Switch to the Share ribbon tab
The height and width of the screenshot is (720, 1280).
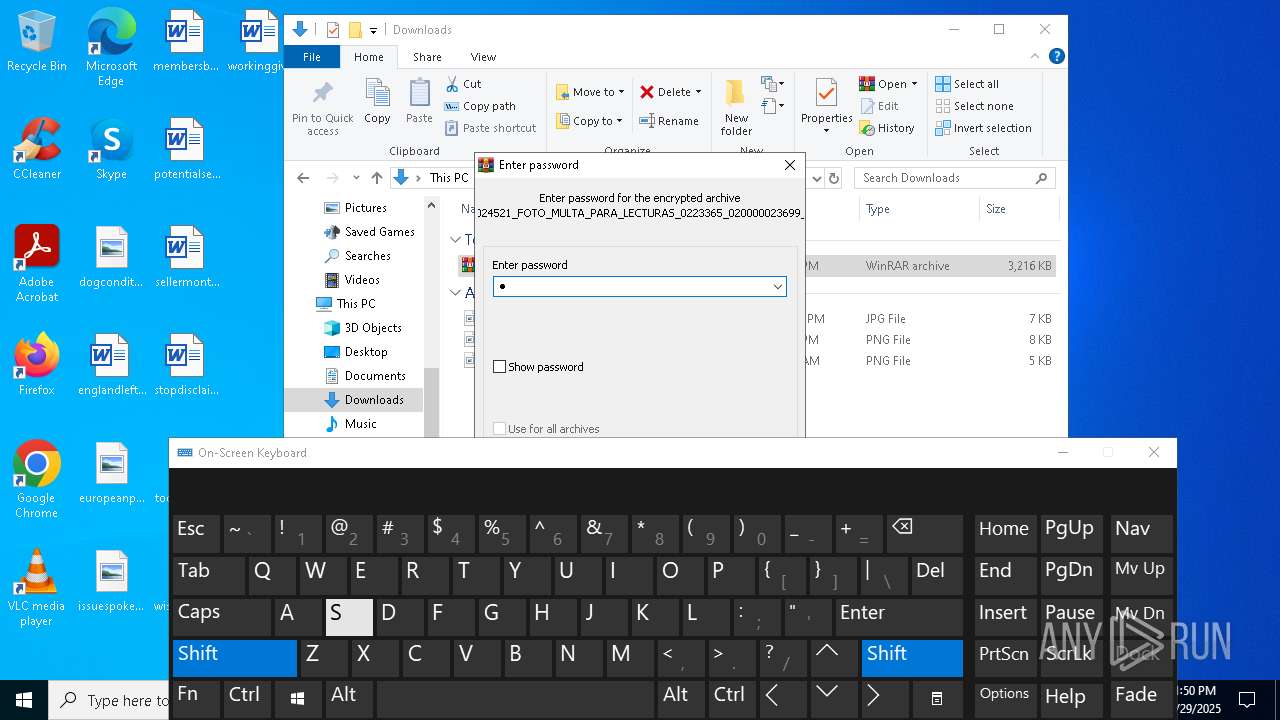point(427,57)
